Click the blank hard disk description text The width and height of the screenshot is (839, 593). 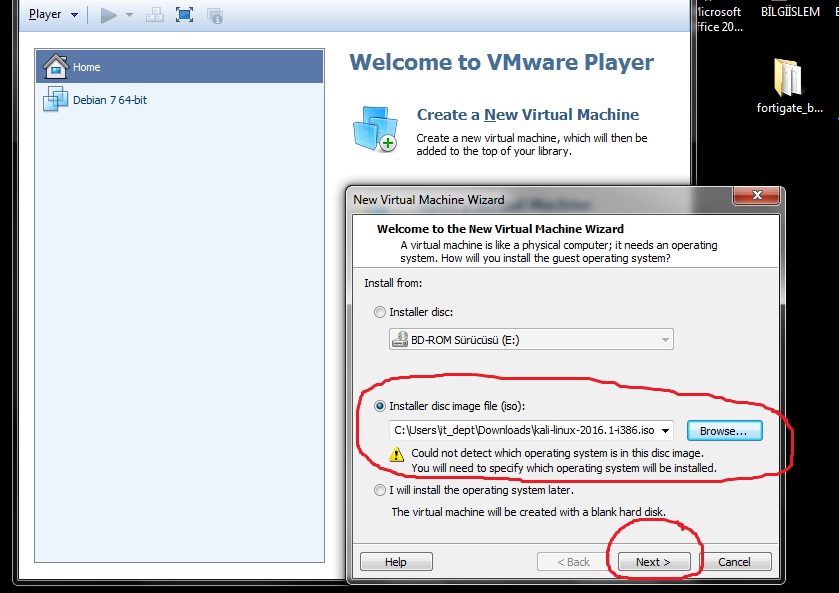pyautogui.click(x=529, y=512)
